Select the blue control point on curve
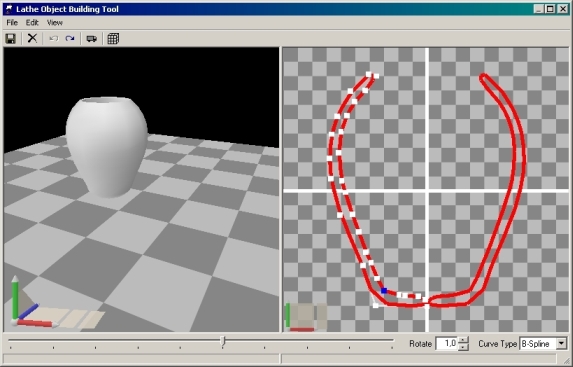This screenshot has width=573, height=367. (384, 291)
